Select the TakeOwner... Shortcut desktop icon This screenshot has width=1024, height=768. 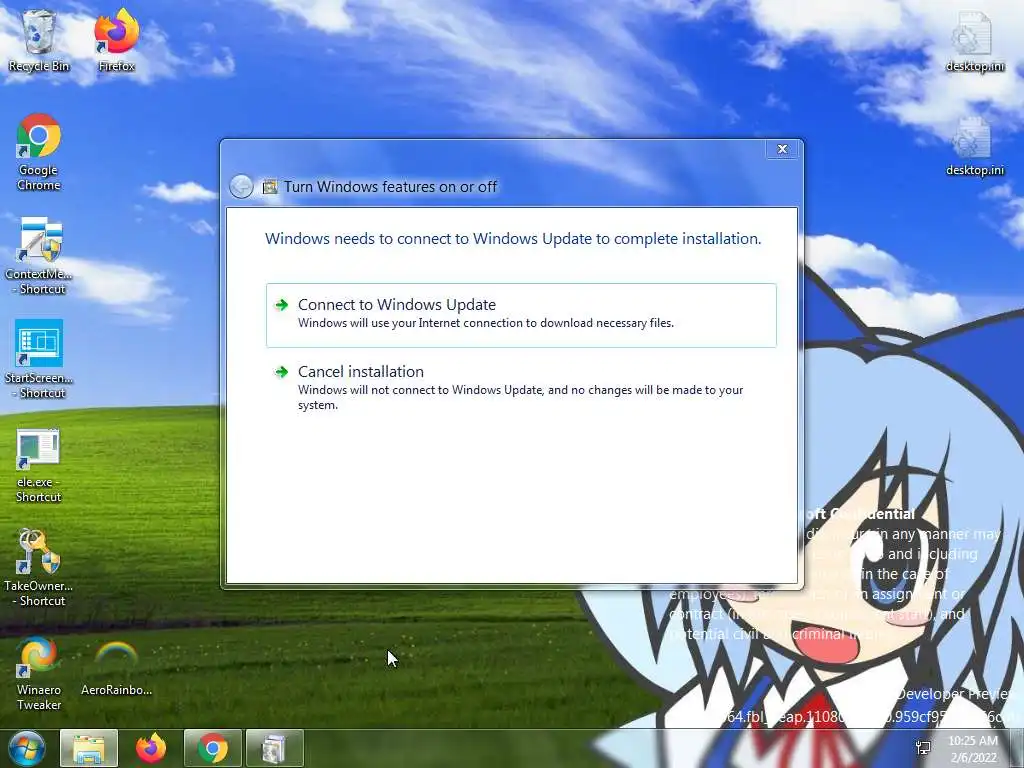pyautogui.click(x=39, y=568)
